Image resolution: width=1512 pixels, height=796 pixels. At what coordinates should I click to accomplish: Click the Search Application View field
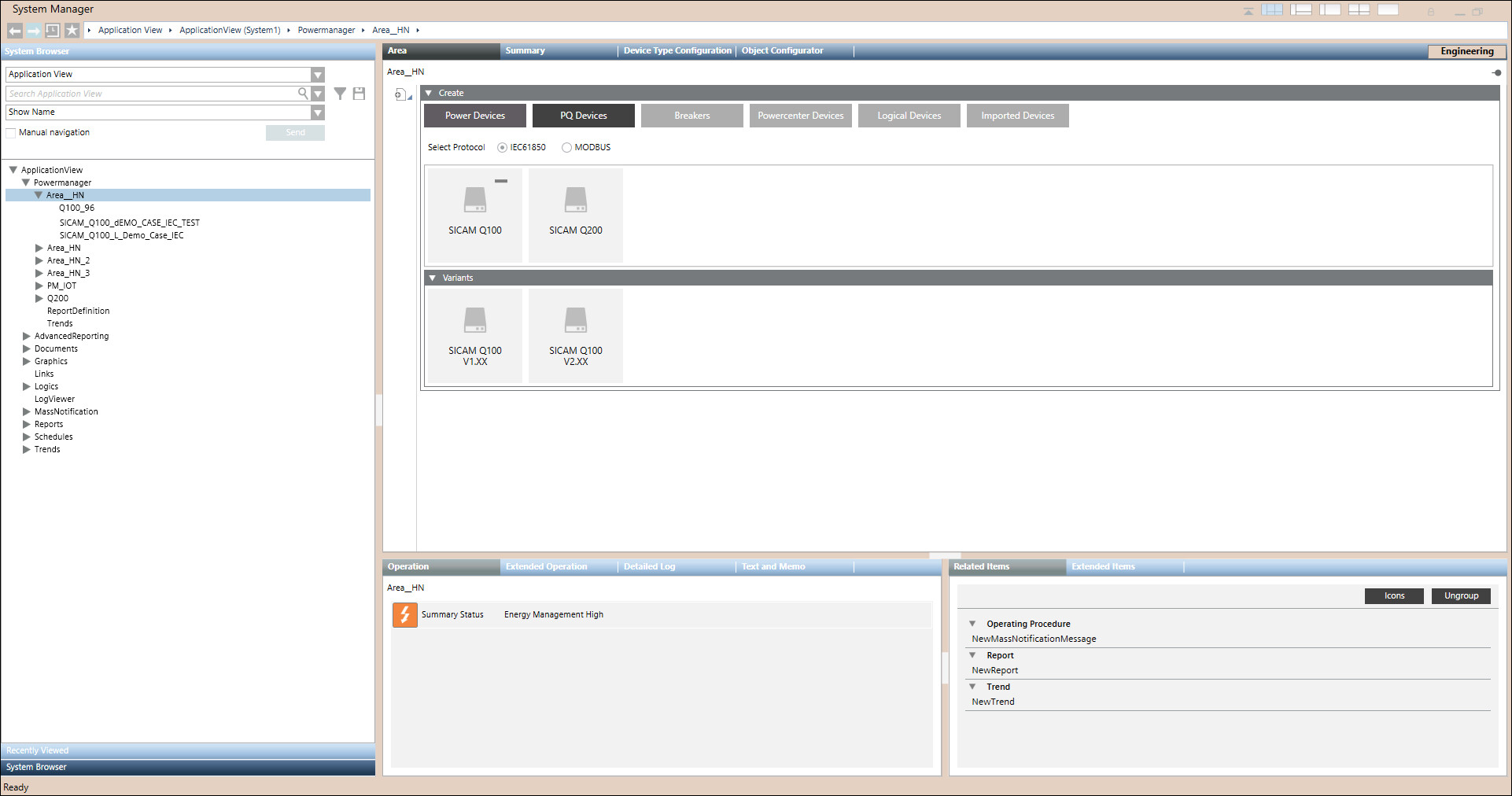pyautogui.click(x=149, y=94)
